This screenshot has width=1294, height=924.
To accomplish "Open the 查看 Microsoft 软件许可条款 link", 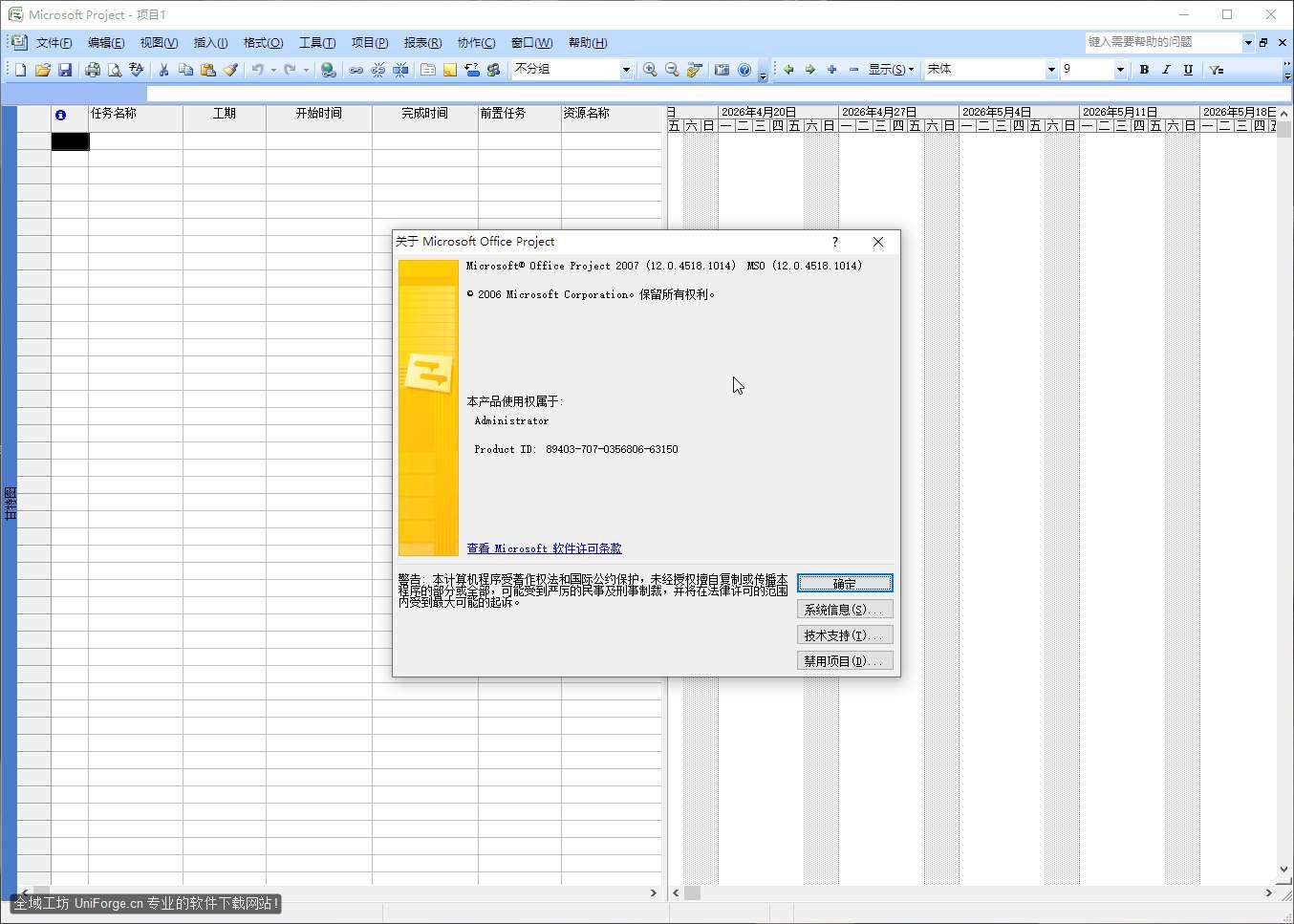I will [544, 548].
